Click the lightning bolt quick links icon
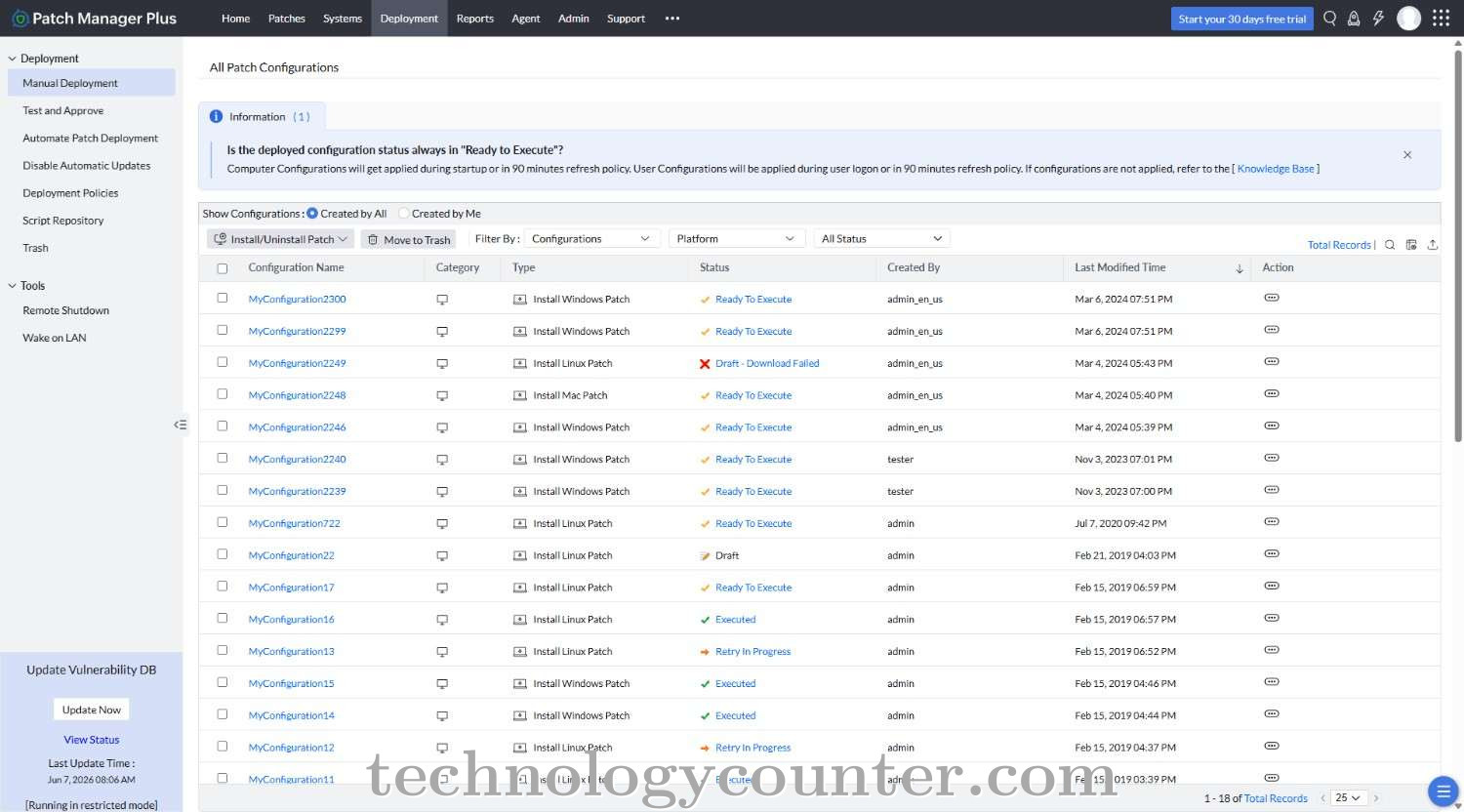The height and width of the screenshot is (812, 1464). 1378,18
